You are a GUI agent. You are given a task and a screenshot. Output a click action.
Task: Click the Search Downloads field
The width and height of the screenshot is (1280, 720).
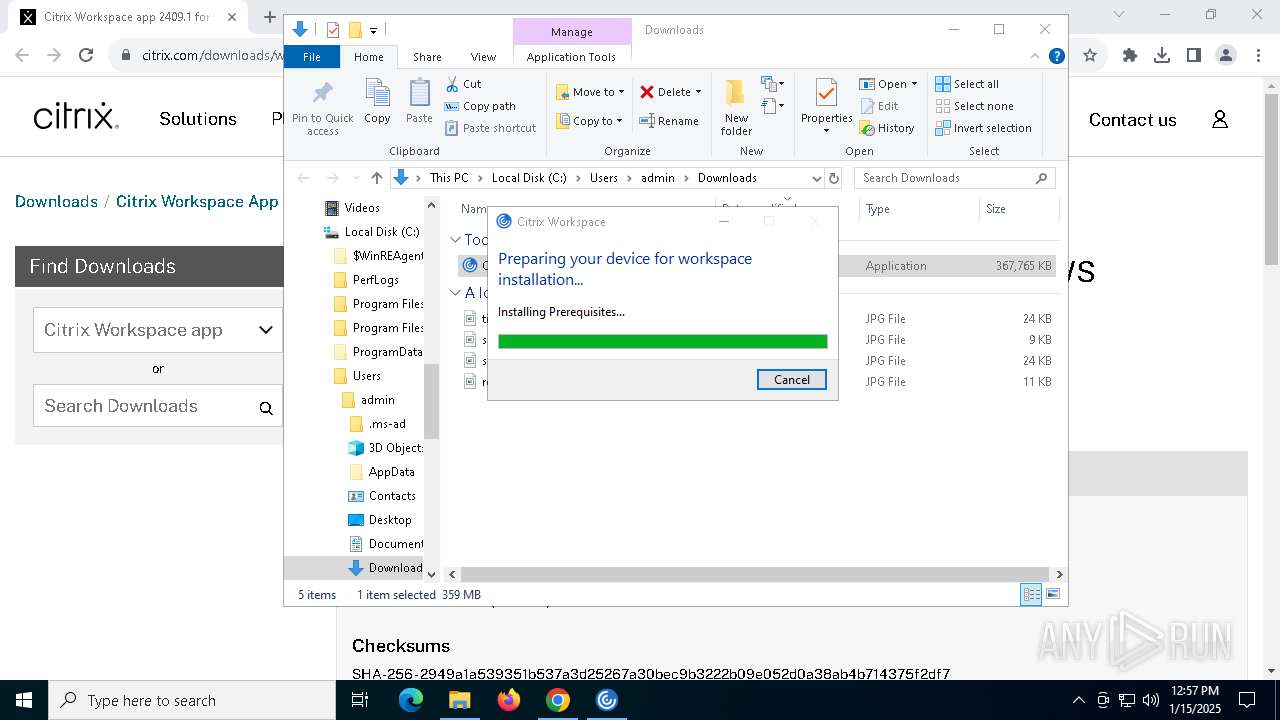click(954, 178)
